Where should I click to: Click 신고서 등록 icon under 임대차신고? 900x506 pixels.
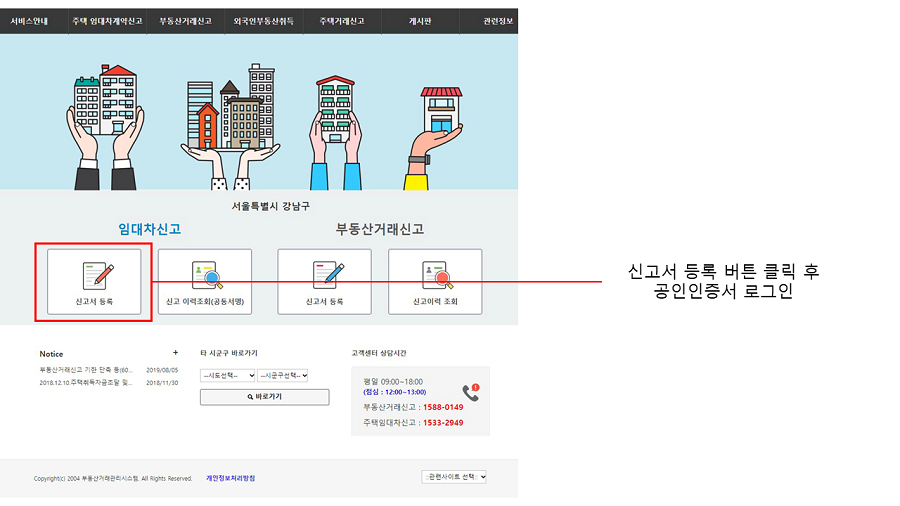pyautogui.click(x=96, y=276)
